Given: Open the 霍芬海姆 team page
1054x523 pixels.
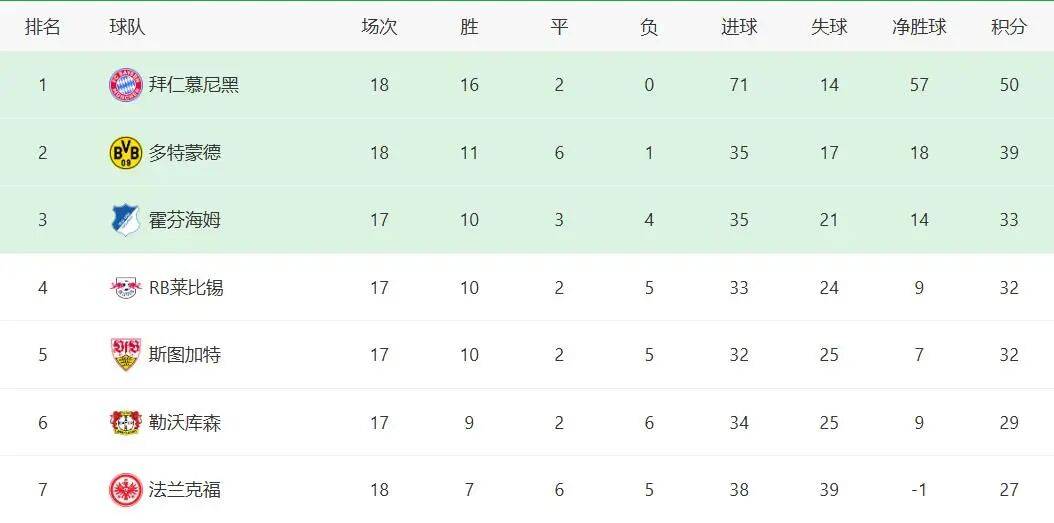Looking at the screenshot, I should coord(185,220).
